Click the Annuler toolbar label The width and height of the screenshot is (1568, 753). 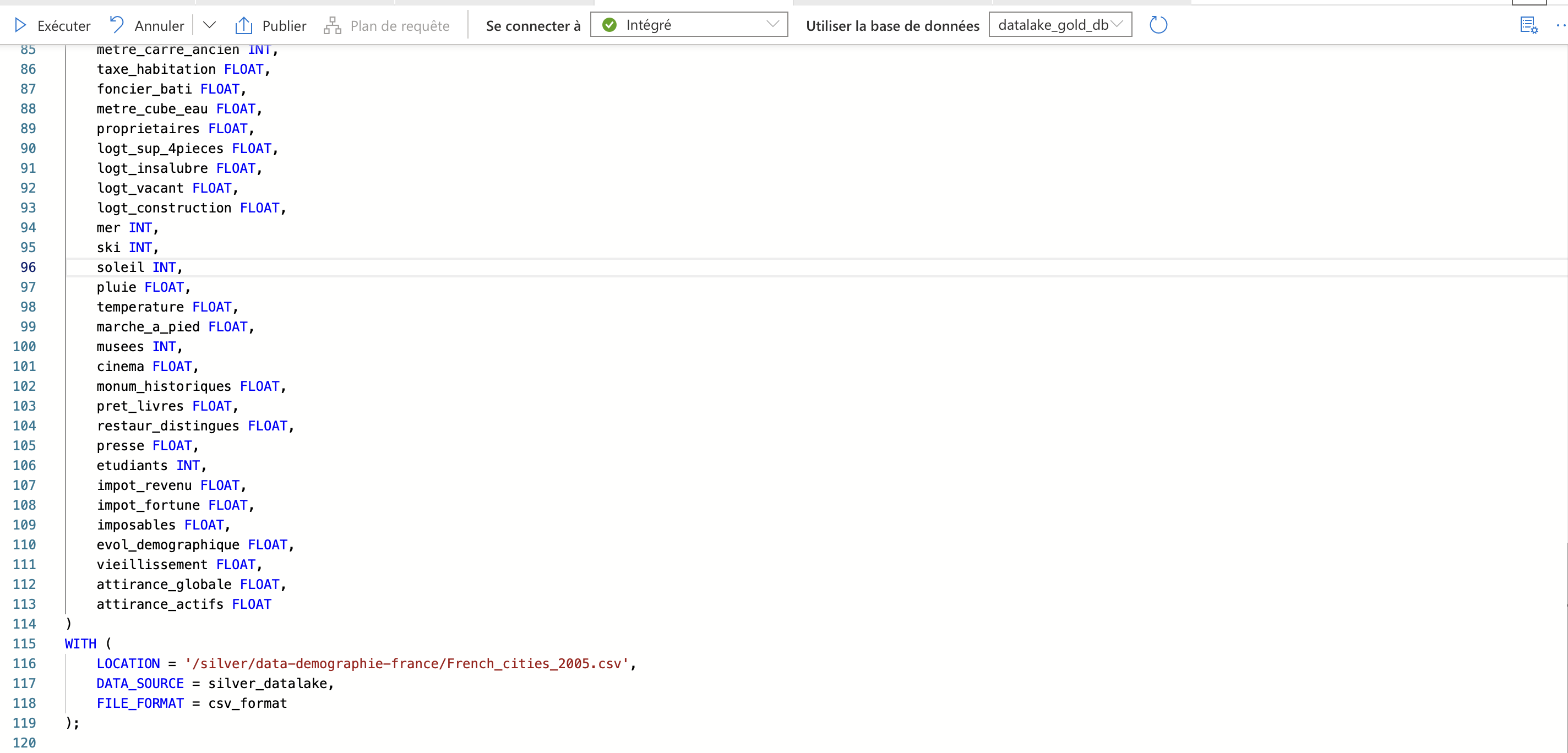tap(159, 25)
